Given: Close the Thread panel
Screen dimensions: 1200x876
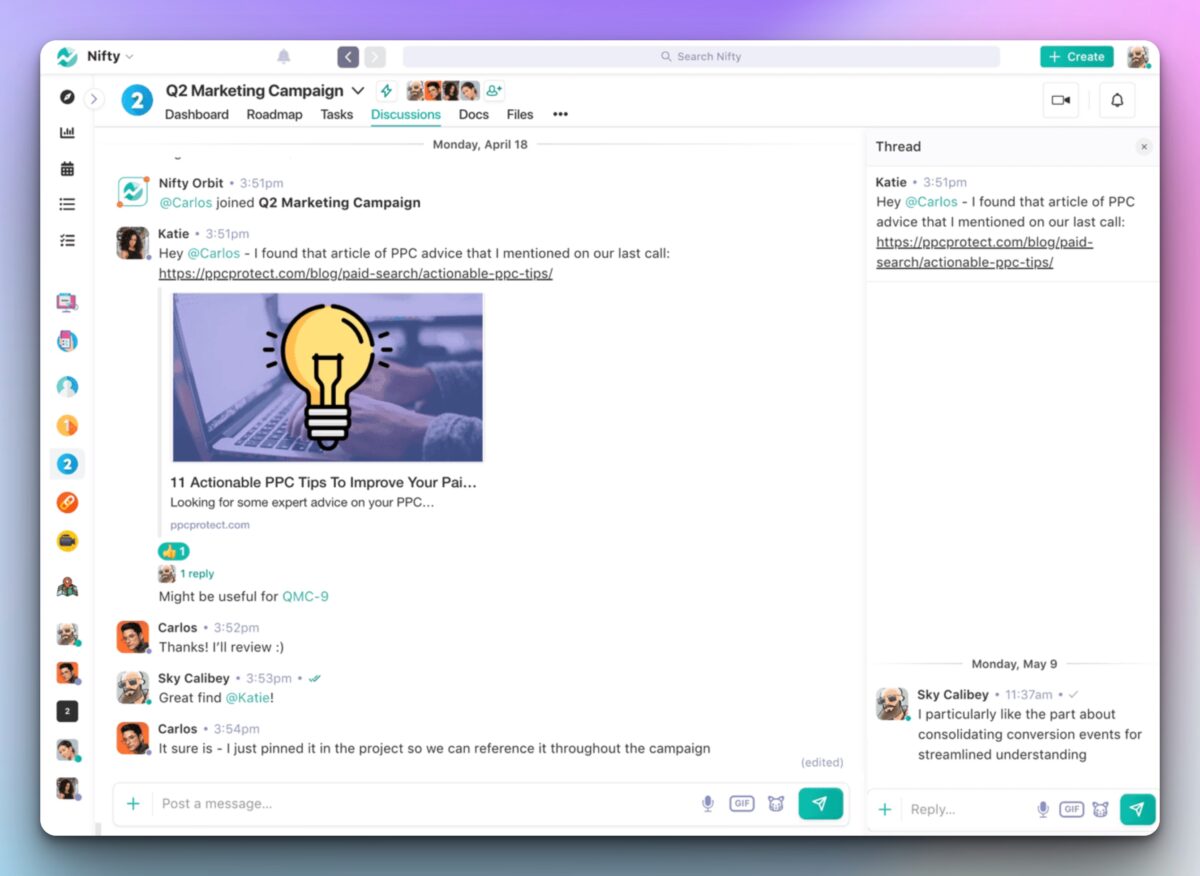Looking at the screenshot, I should pyautogui.click(x=1144, y=147).
